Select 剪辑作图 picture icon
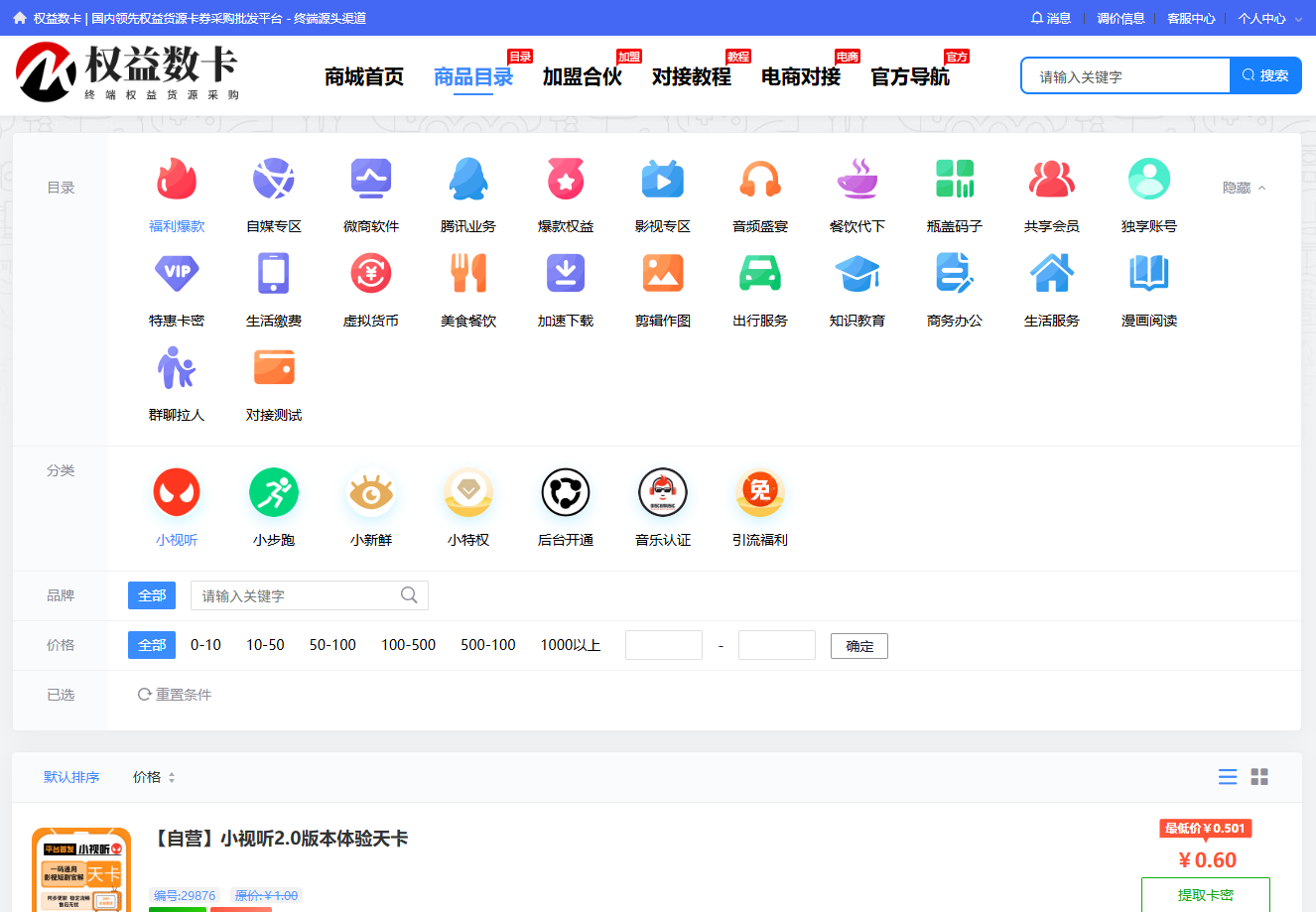The height and width of the screenshot is (912, 1316). point(663,273)
